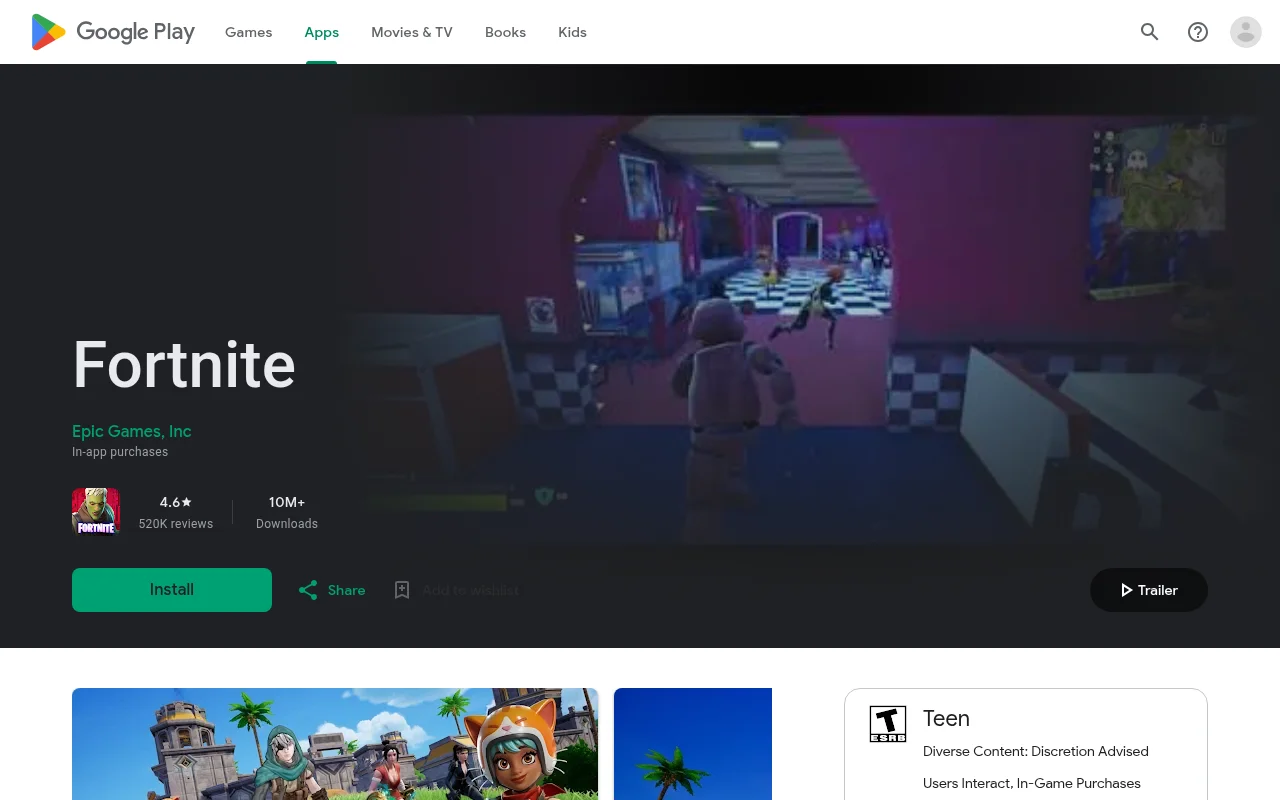Open the Help Center question mark icon
This screenshot has width=1280, height=800.
1198,32
